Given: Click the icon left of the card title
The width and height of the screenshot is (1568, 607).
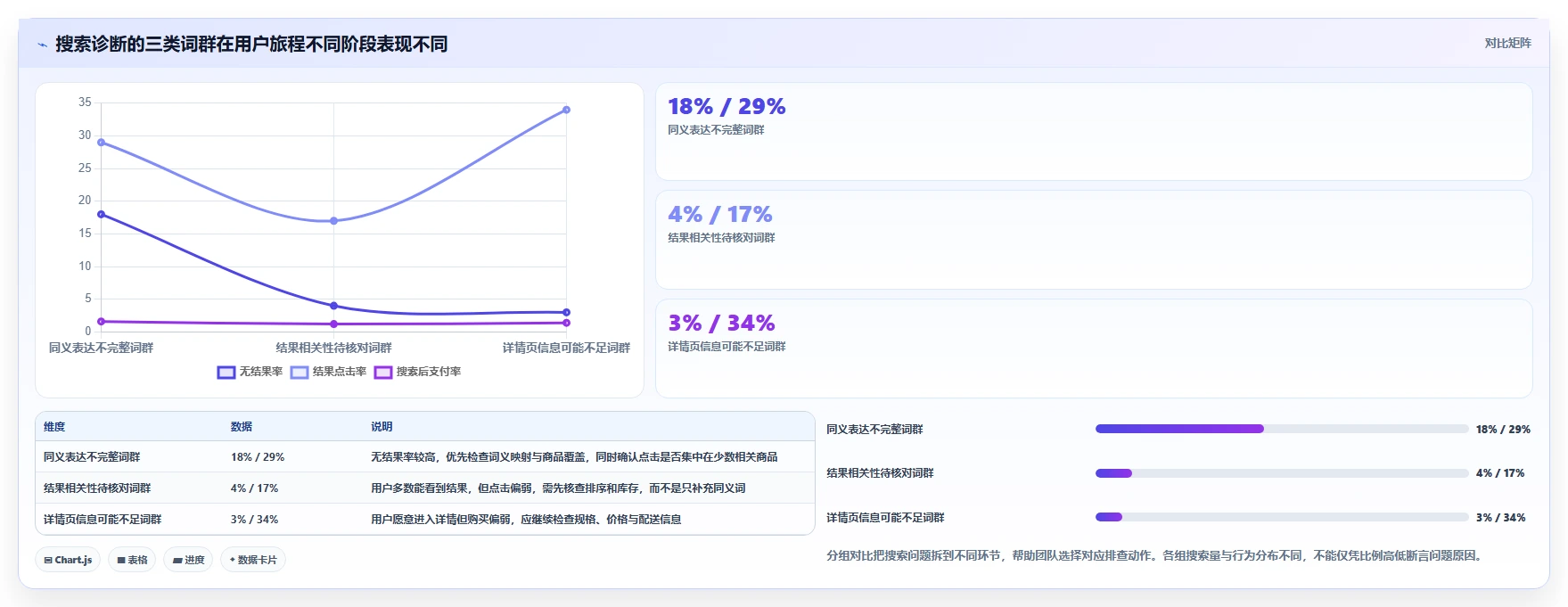Looking at the screenshot, I should point(42,45).
